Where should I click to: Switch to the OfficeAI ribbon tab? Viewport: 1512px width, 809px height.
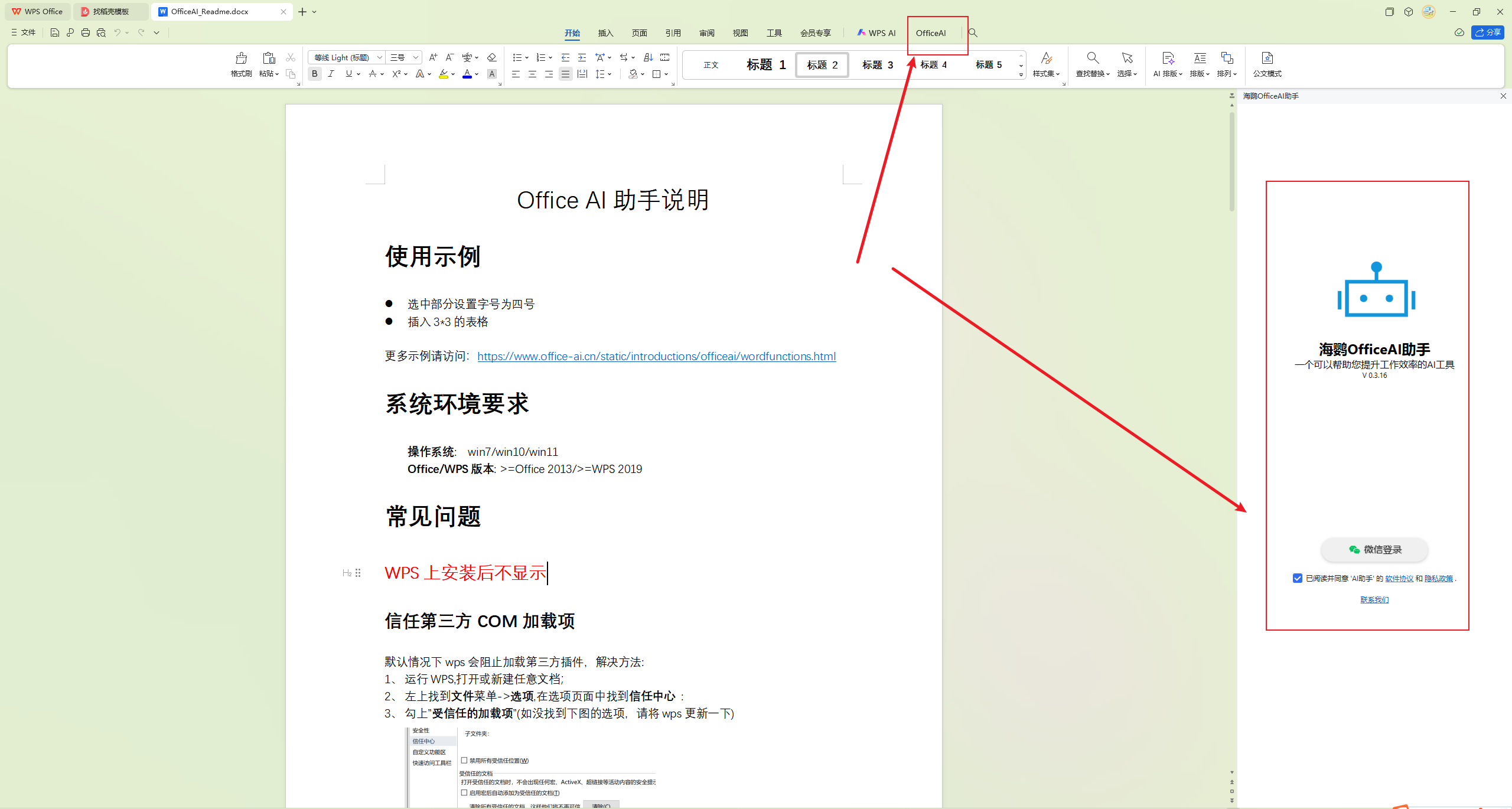click(931, 33)
